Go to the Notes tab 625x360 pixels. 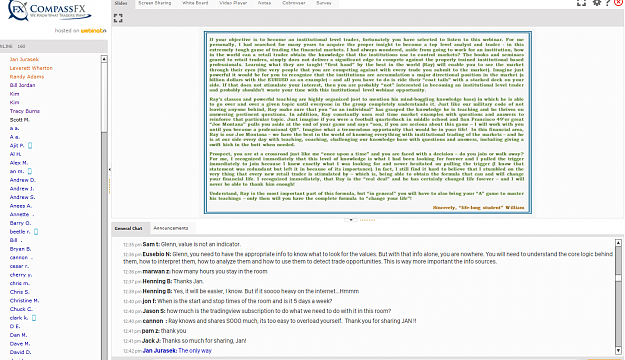pos(264,3)
